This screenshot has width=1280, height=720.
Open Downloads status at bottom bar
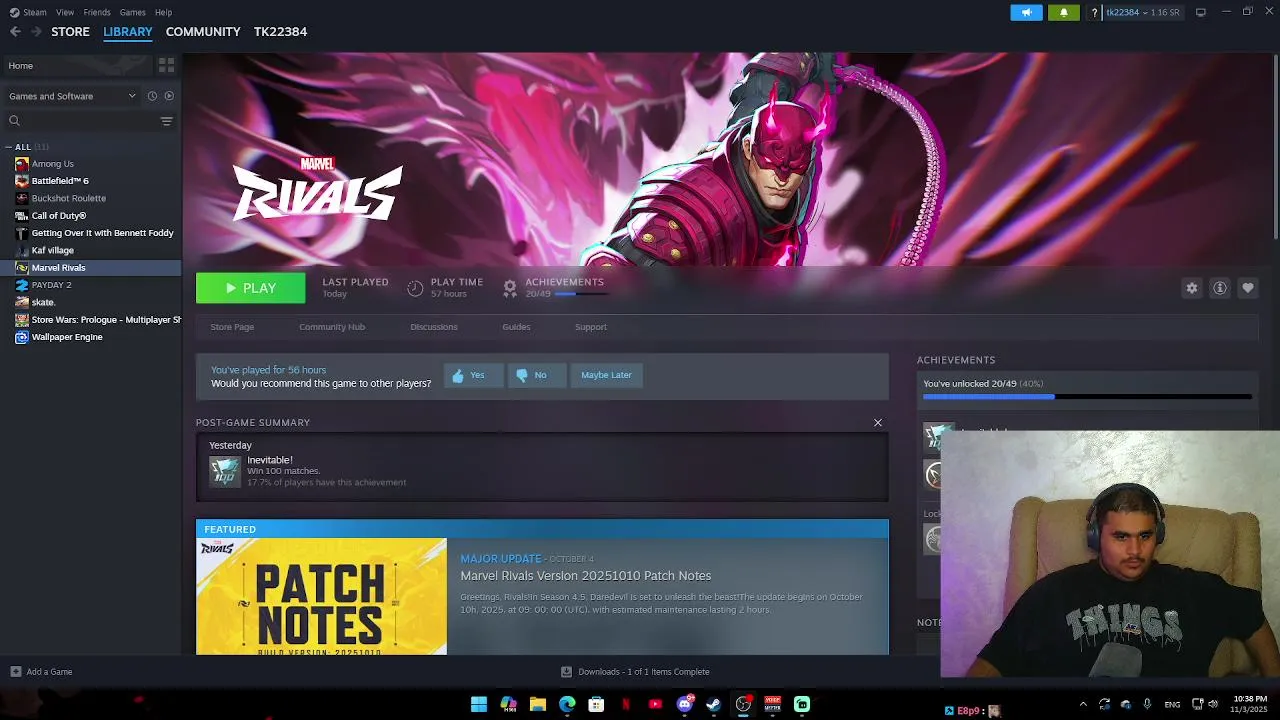click(x=635, y=672)
